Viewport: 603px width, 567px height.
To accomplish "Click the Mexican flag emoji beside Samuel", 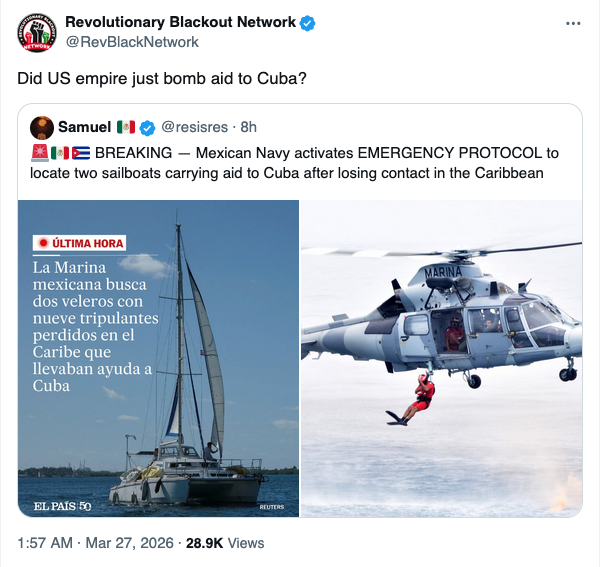I will tap(126, 127).
